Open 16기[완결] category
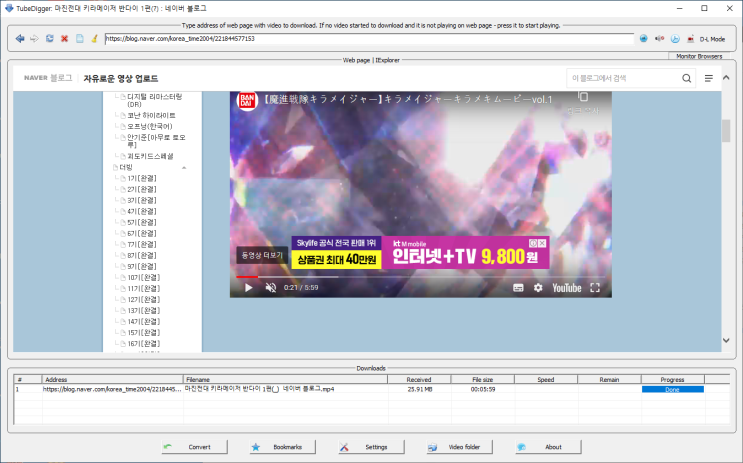The width and height of the screenshot is (743, 463). 144,344
